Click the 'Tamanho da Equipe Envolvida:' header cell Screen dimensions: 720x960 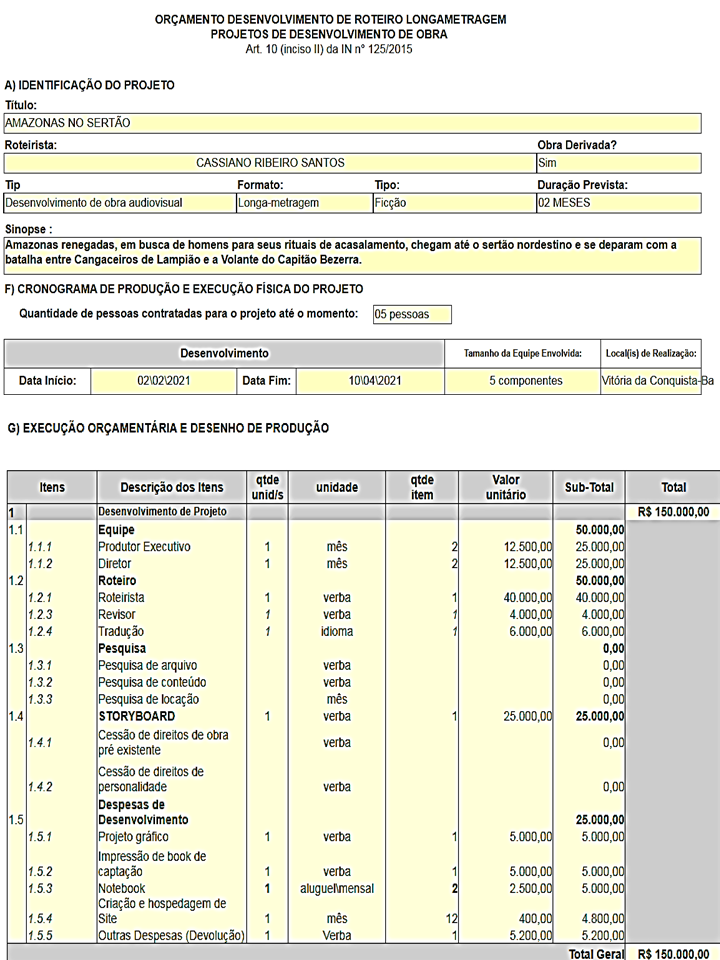[522, 354]
